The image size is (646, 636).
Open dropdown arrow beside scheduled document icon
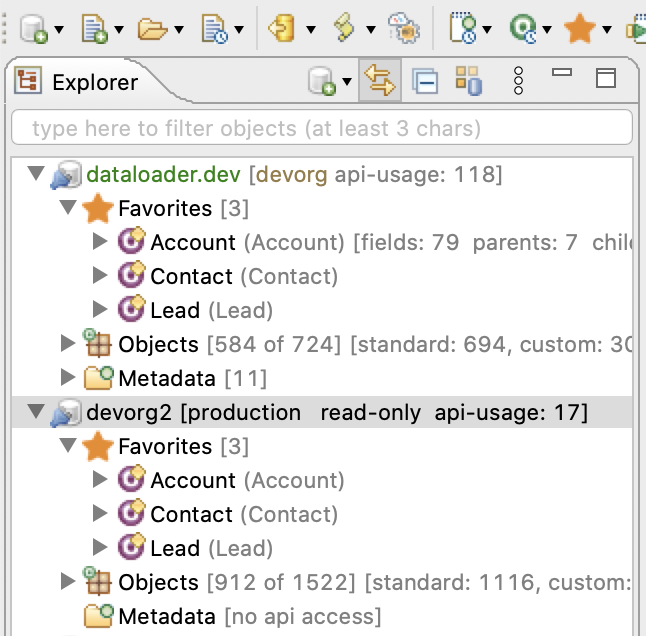coord(239,29)
